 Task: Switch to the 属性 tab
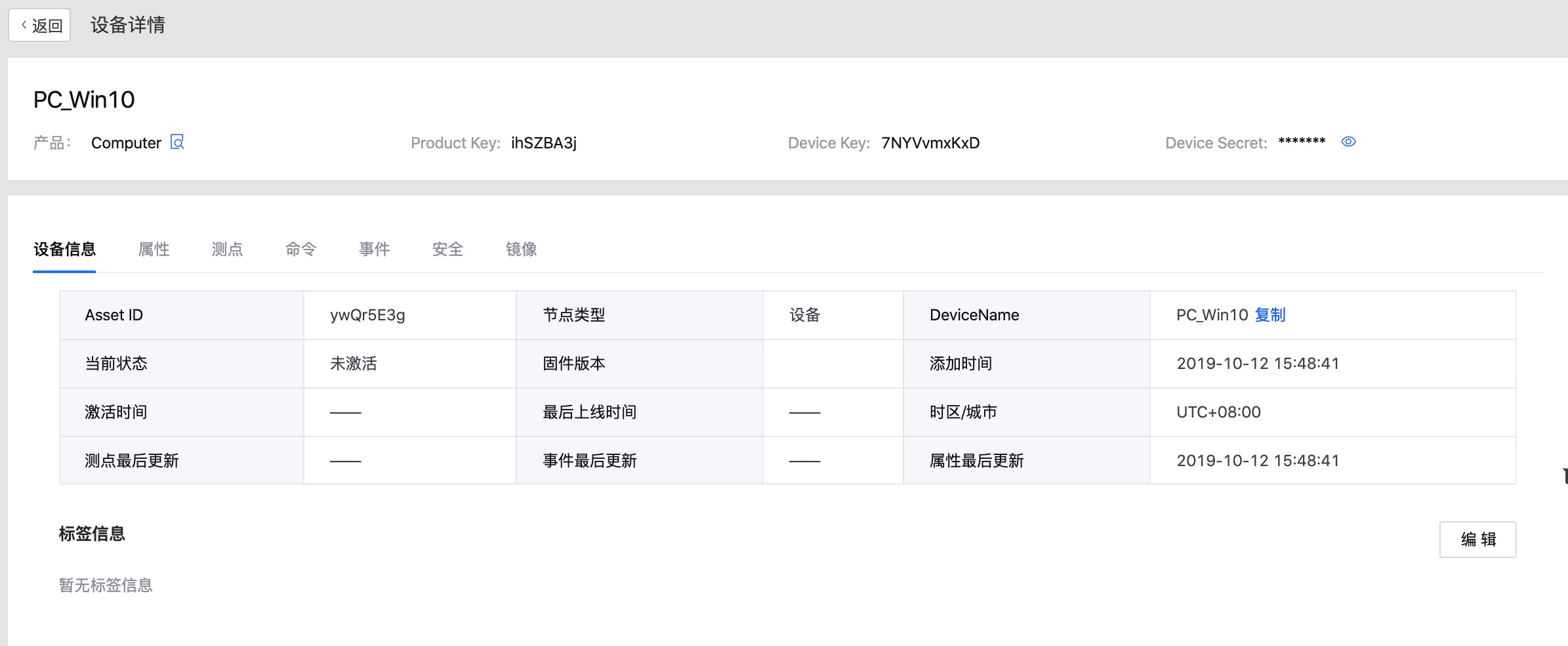[x=154, y=249]
